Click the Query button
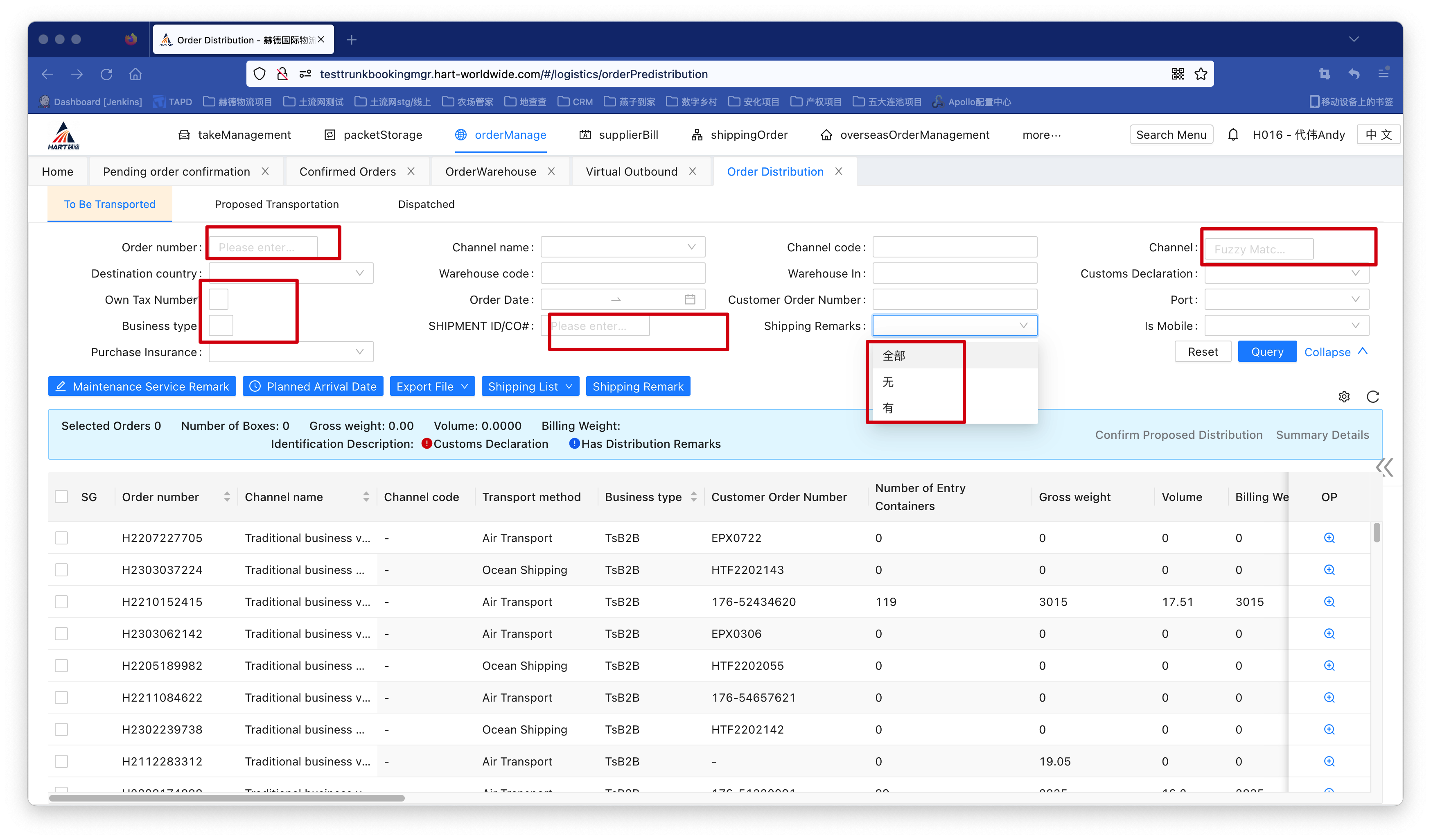The image size is (1431, 840). (x=1267, y=352)
